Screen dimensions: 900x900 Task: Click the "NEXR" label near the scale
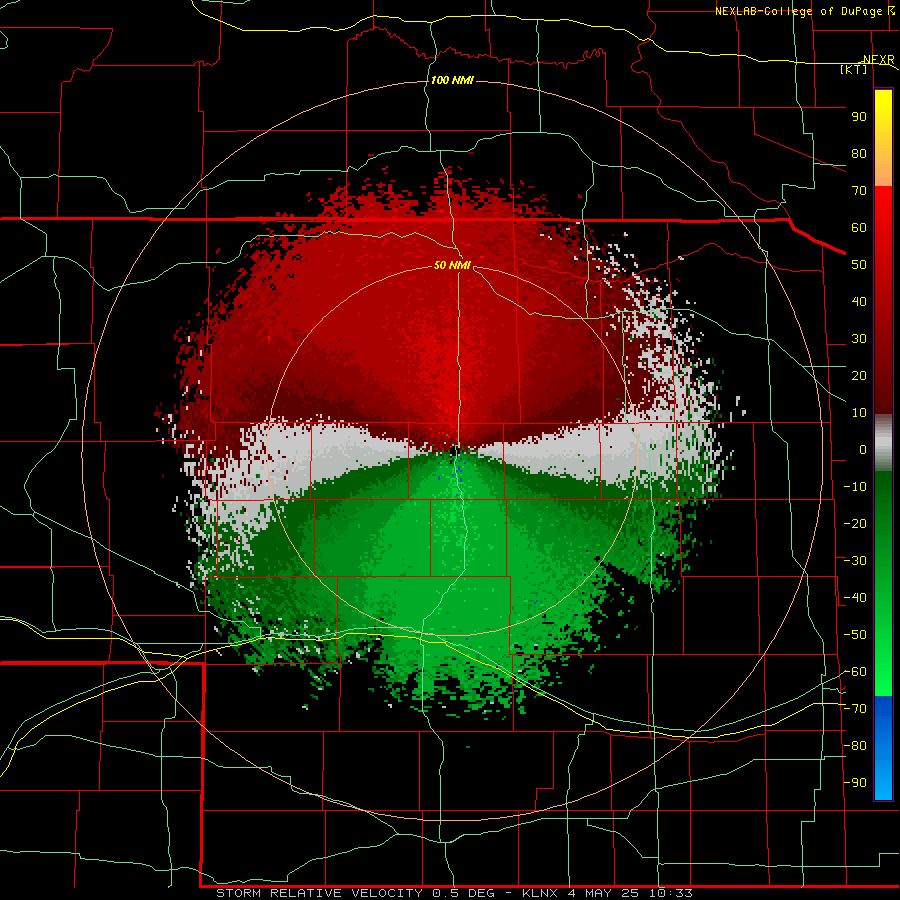click(879, 60)
